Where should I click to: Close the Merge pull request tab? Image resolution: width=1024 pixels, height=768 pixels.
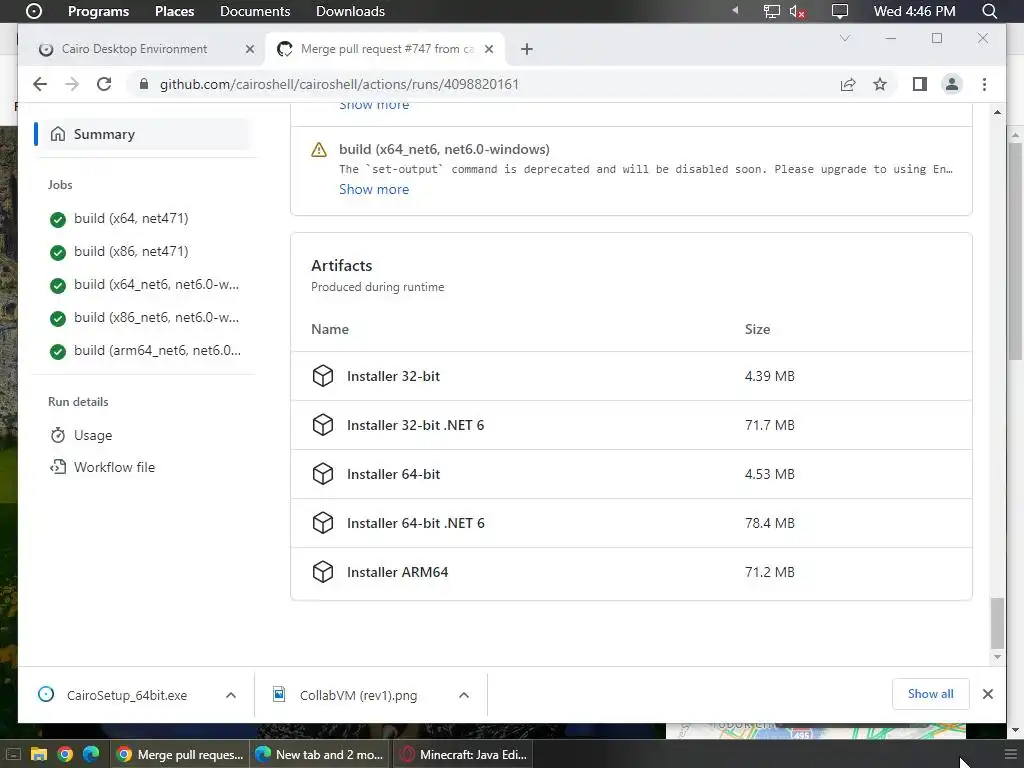click(489, 49)
